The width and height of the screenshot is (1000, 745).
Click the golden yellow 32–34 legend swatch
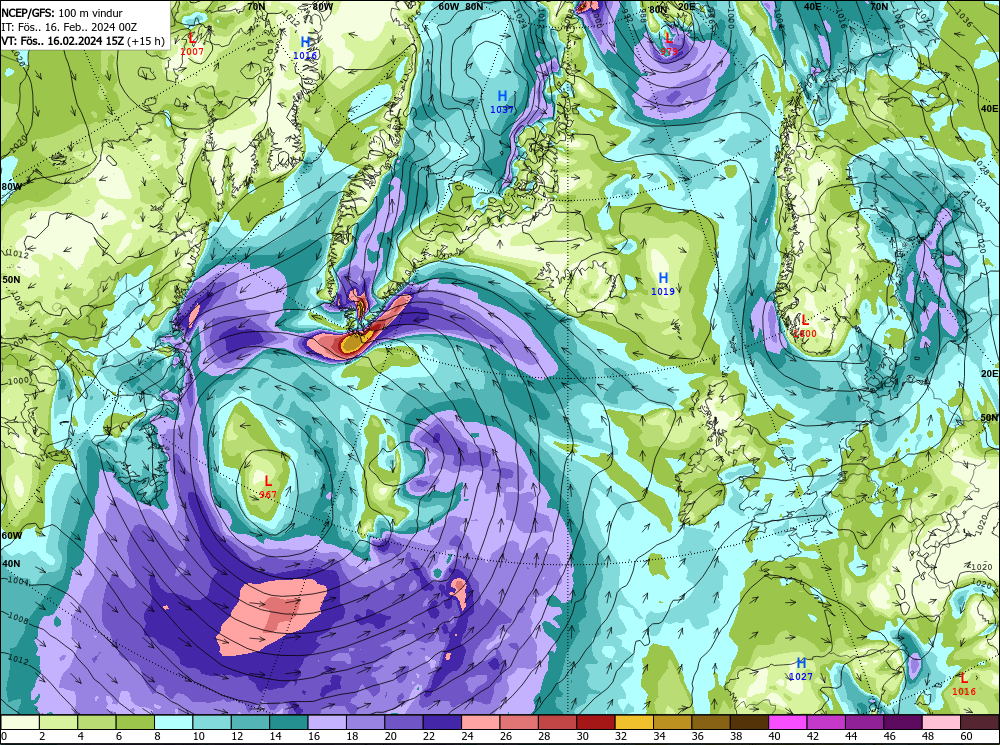point(635,722)
